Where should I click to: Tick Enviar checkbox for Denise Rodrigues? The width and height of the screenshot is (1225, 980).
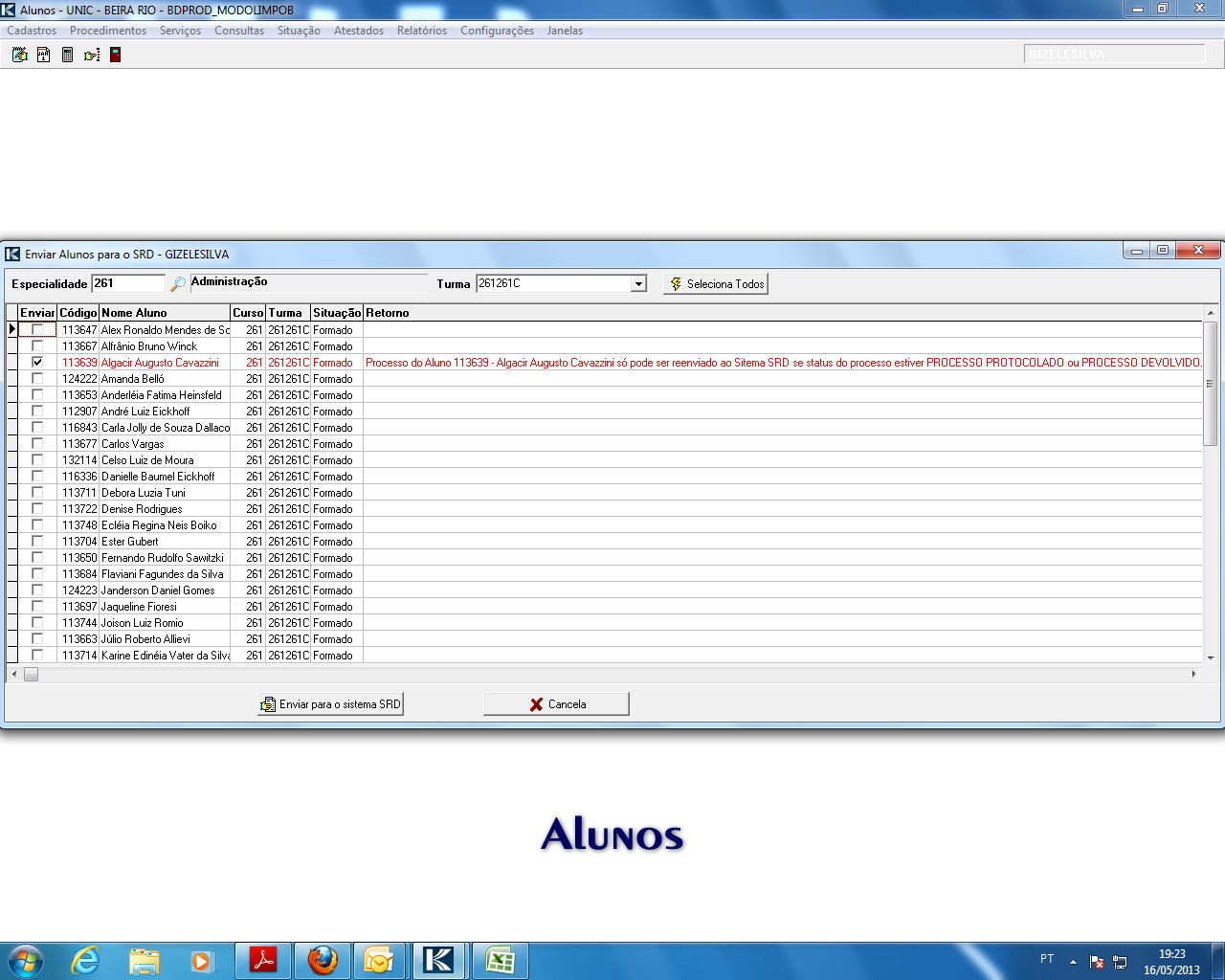click(37, 508)
